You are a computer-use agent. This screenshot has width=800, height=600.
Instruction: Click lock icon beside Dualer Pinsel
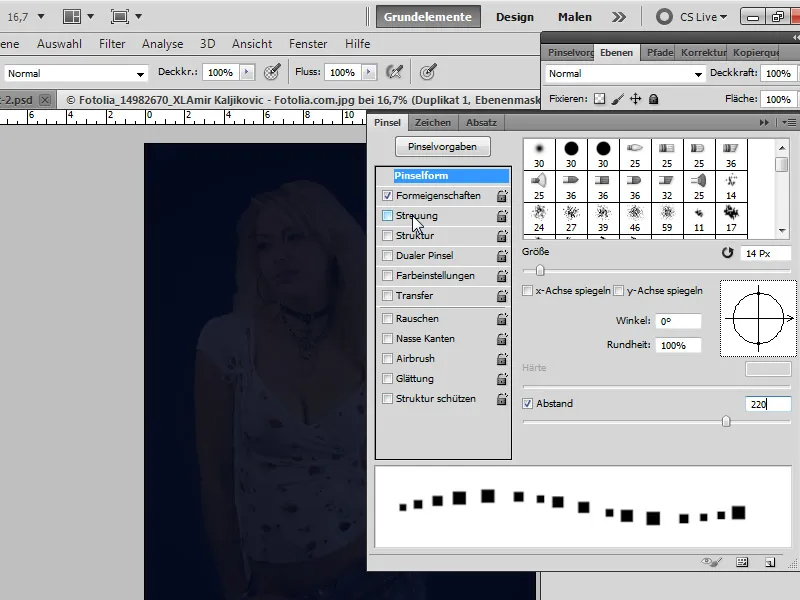[x=502, y=256]
